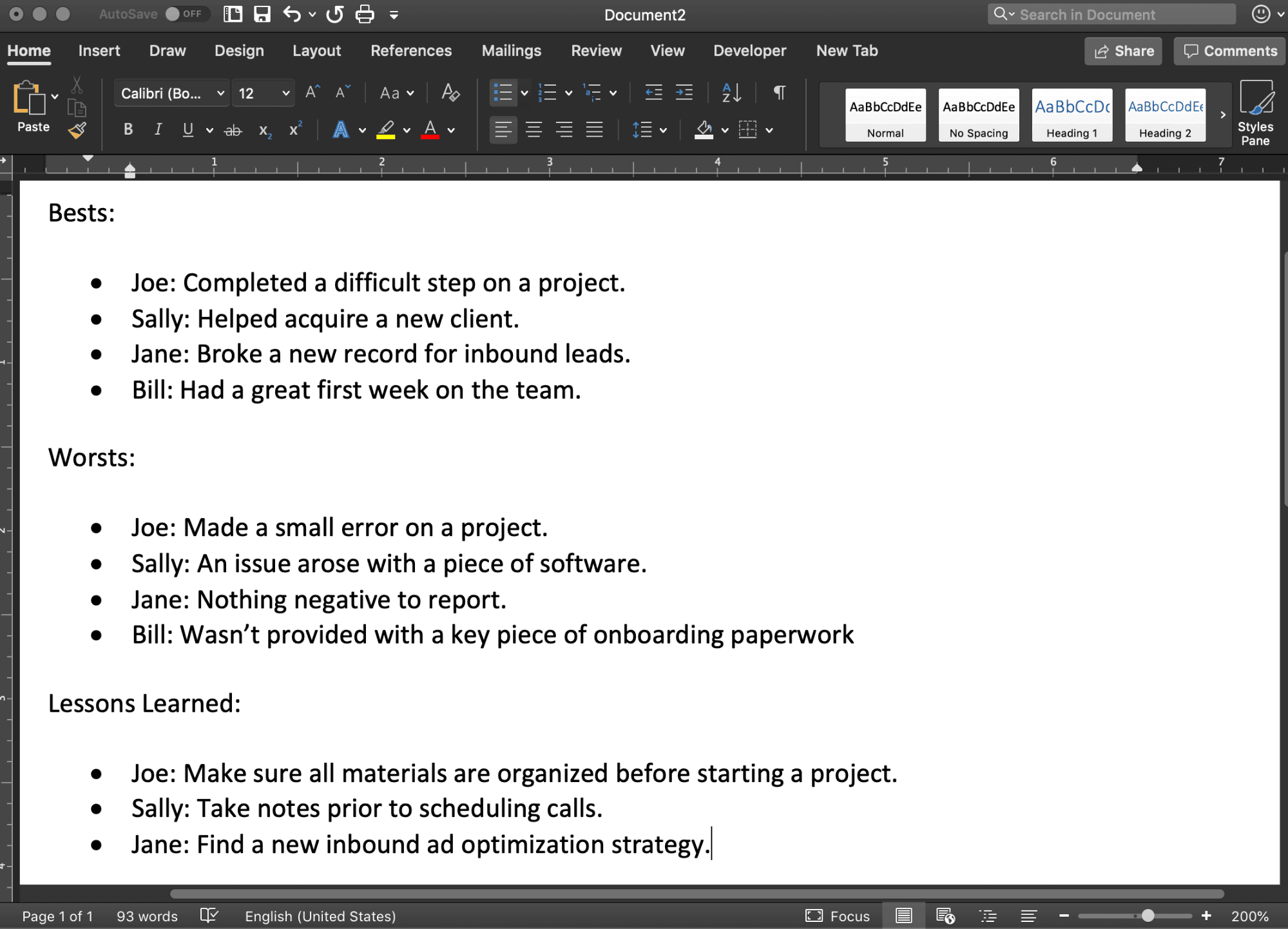1288x929 pixels.
Task: Increase font size with the larger A icon
Action: tap(312, 93)
